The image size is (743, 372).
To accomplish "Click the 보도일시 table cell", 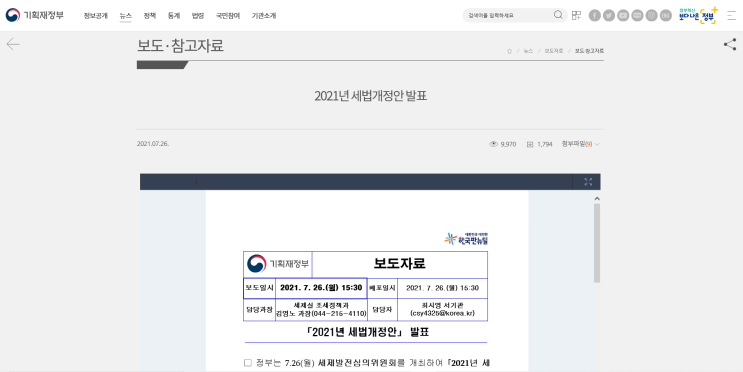I will 259,288.
